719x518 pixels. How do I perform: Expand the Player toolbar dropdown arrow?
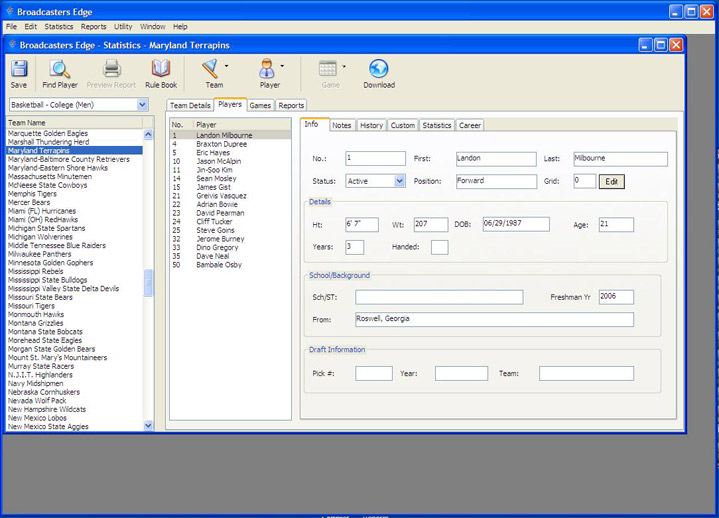click(x=282, y=66)
